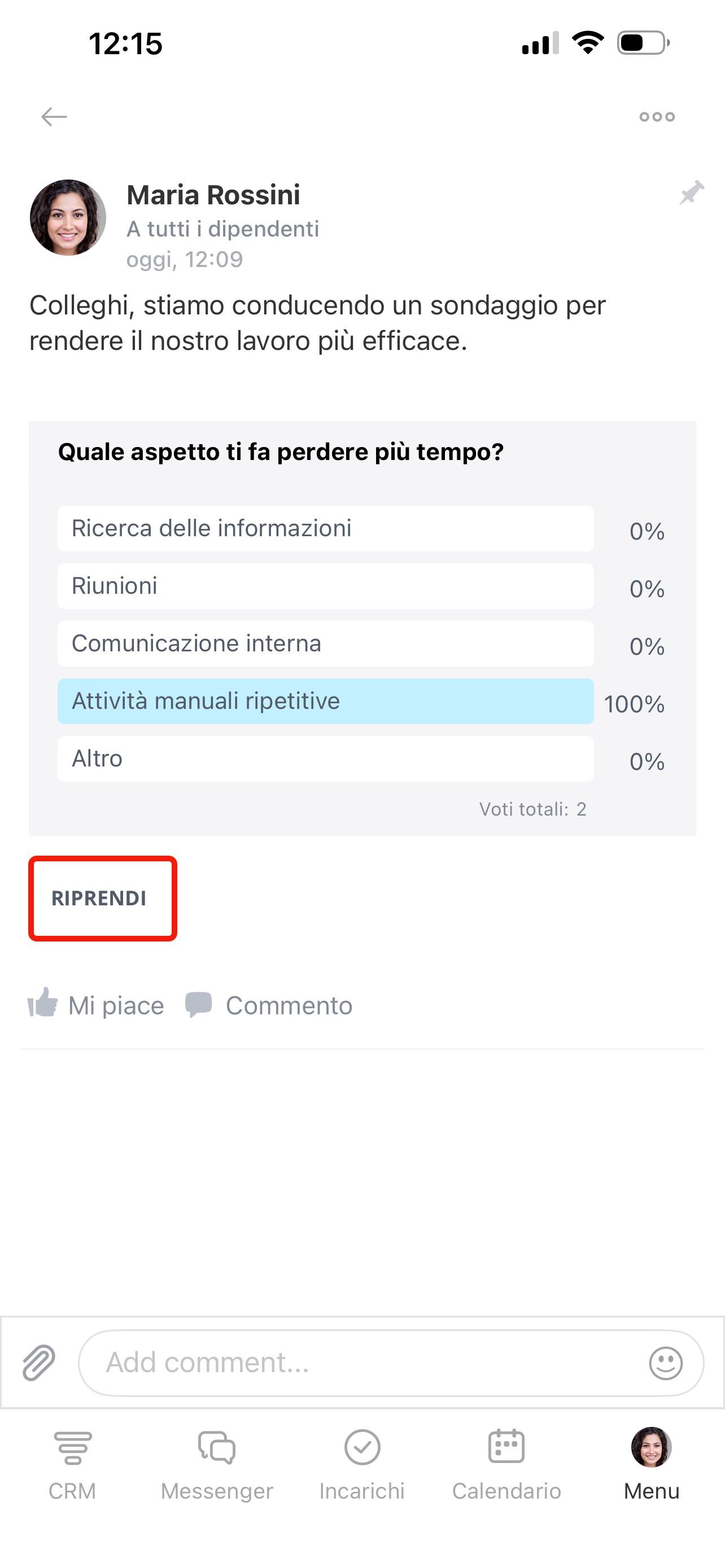Open the 'A tutti i dipendenti' recipients
The height and width of the screenshot is (1568, 725).
tap(222, 229)
